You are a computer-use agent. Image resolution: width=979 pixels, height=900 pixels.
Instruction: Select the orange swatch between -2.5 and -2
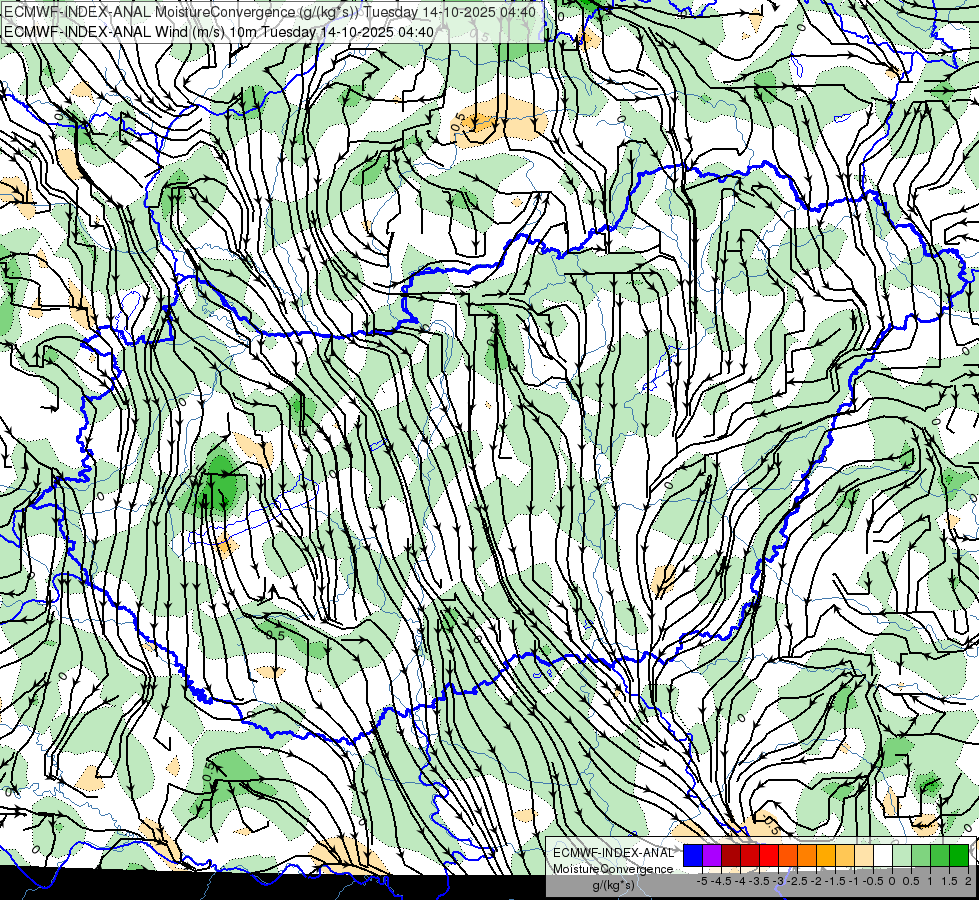(x=807, y=855)
